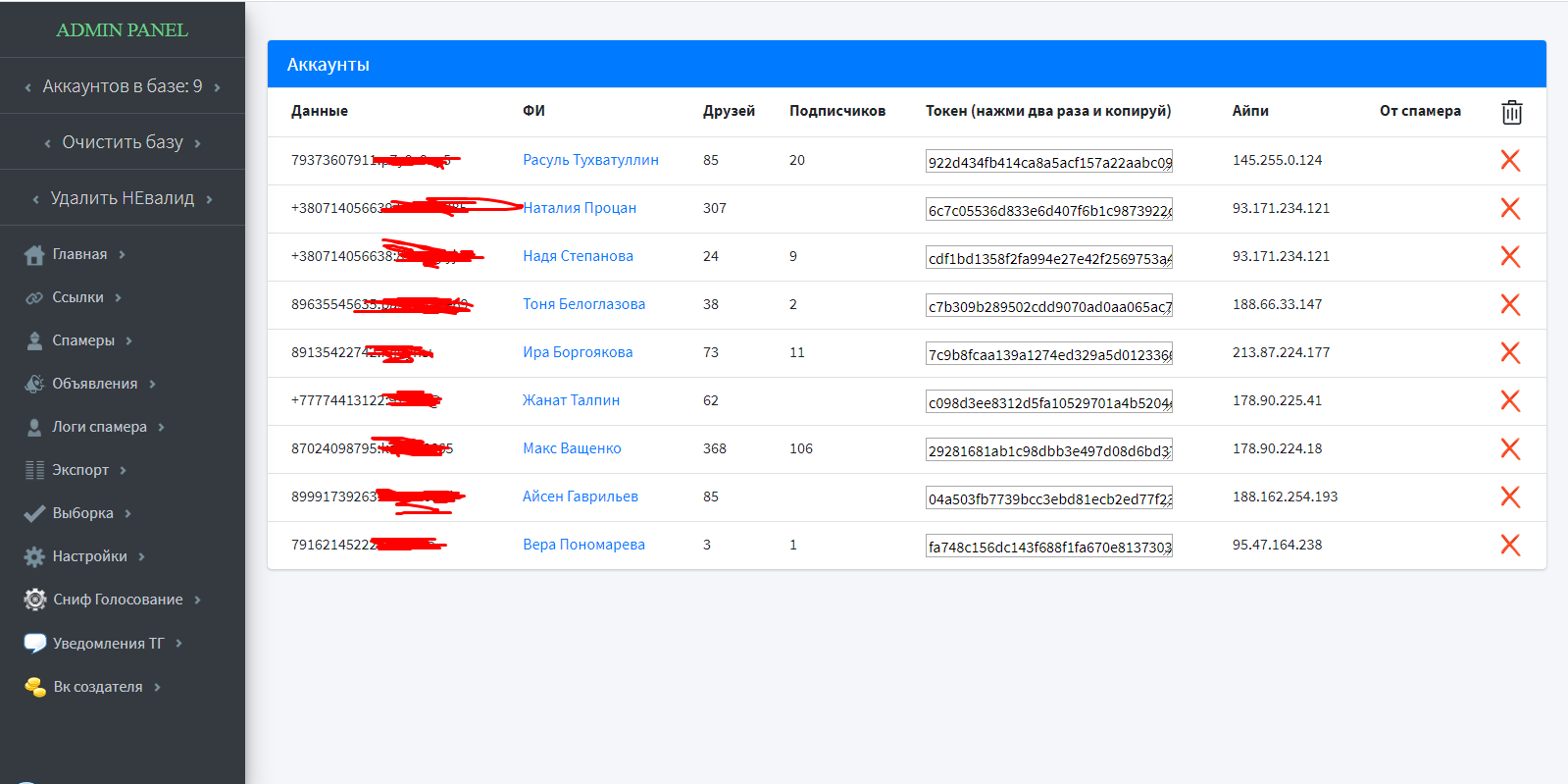1568x784 pixels.
Task: Click the gear icon beside Настройки
Action: tap(34, 557)
